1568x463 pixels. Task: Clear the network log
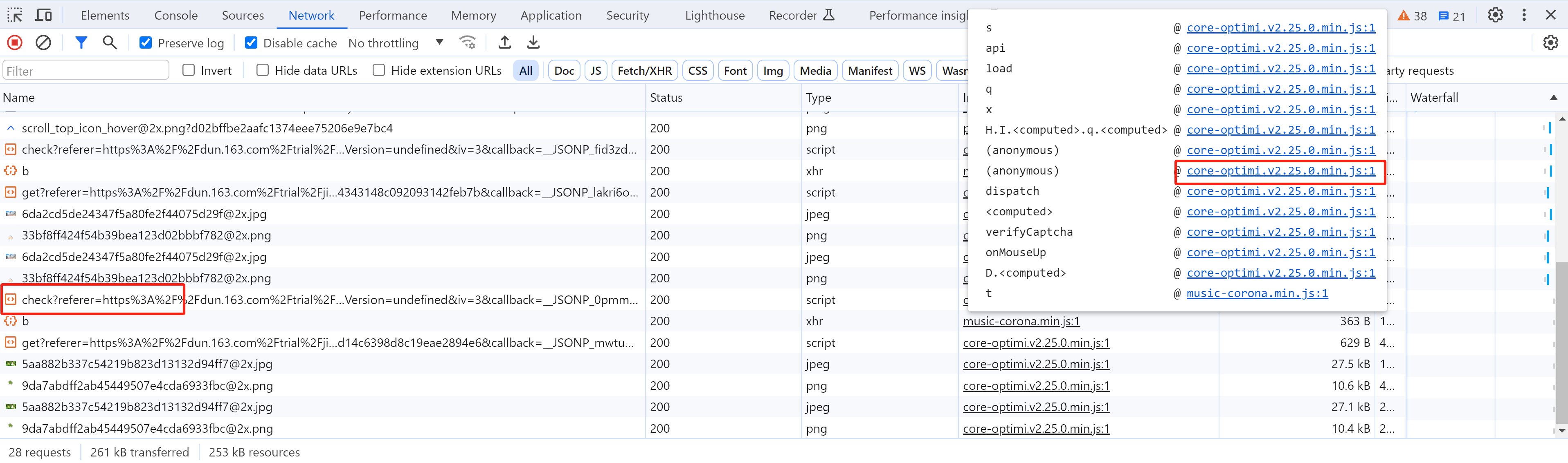pos(43,42)
